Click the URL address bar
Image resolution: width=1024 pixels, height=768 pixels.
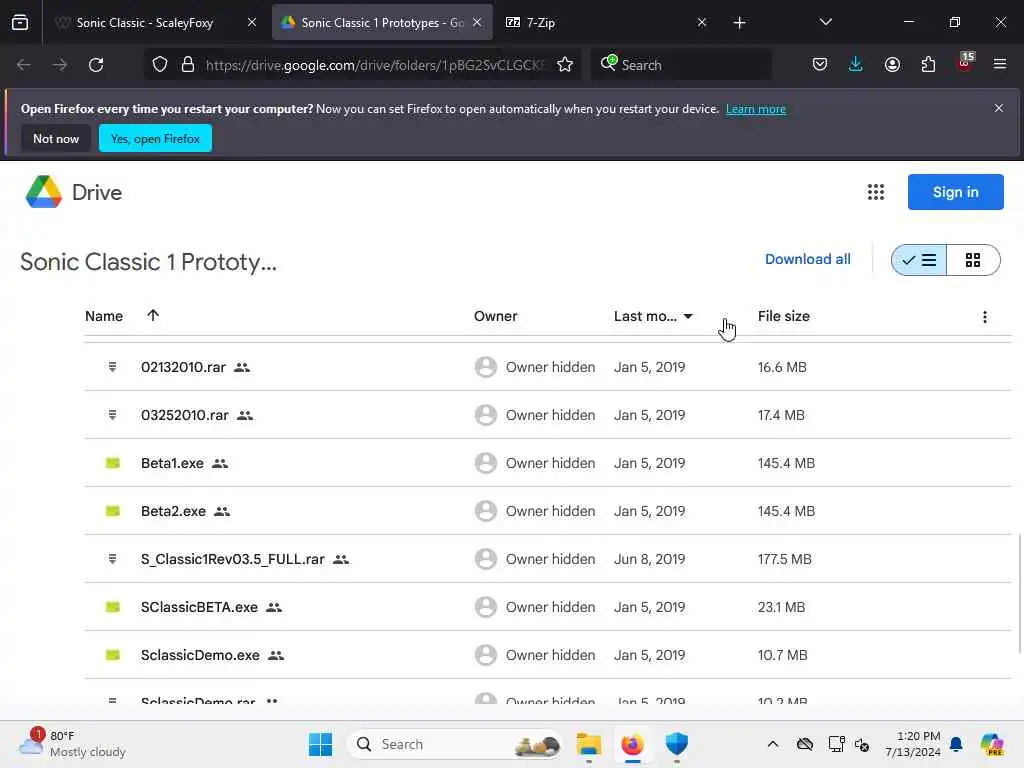coord(374,65)
